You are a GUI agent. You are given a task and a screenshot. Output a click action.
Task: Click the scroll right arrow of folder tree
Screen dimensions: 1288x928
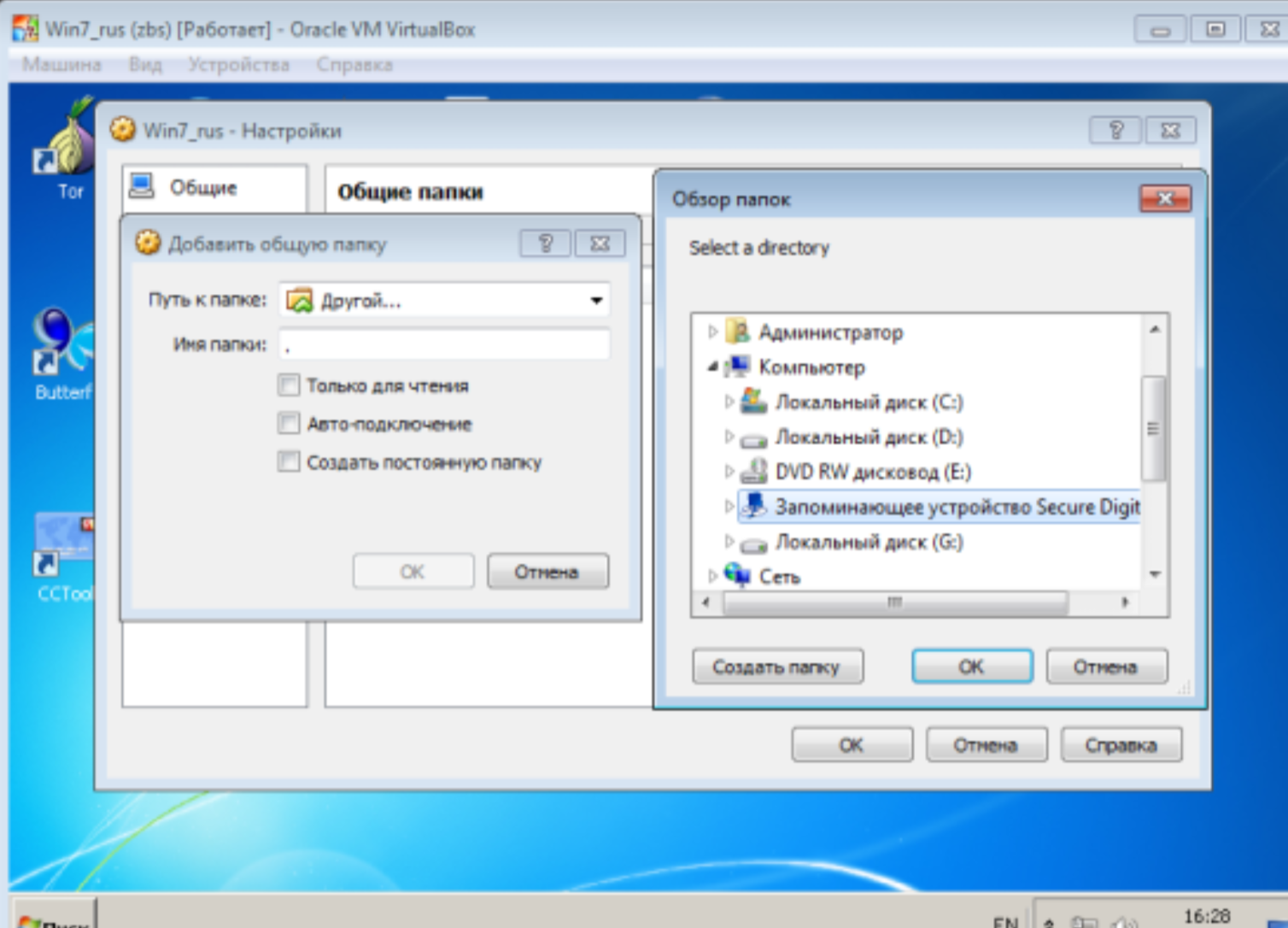coord(1125,602)
